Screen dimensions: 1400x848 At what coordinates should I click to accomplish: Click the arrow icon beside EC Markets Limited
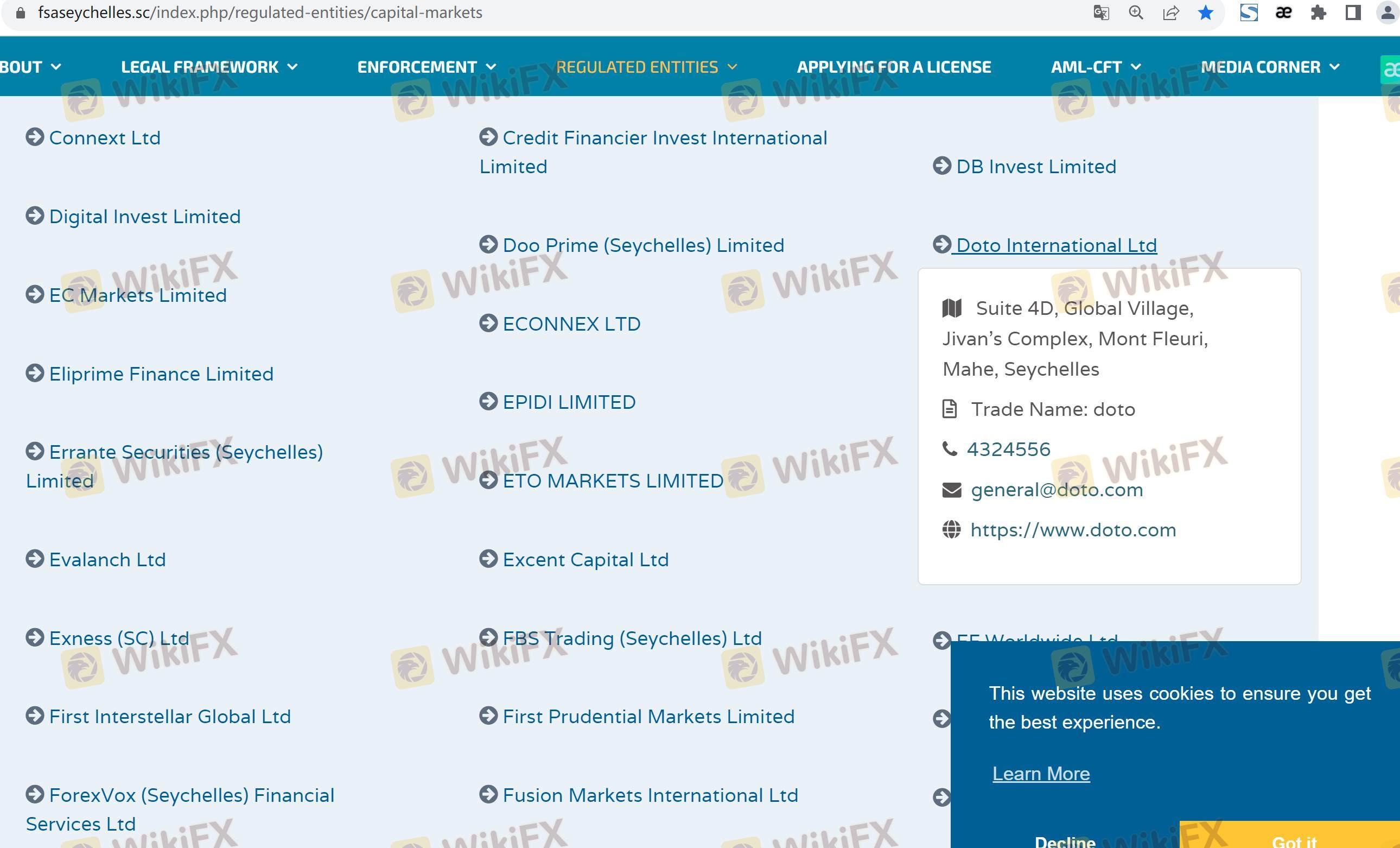(35, 294)
